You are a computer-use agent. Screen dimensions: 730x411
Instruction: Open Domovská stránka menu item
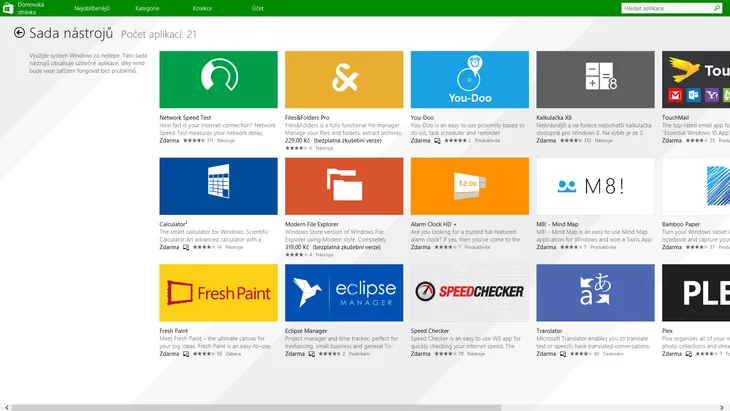click(x=31, y=8)
